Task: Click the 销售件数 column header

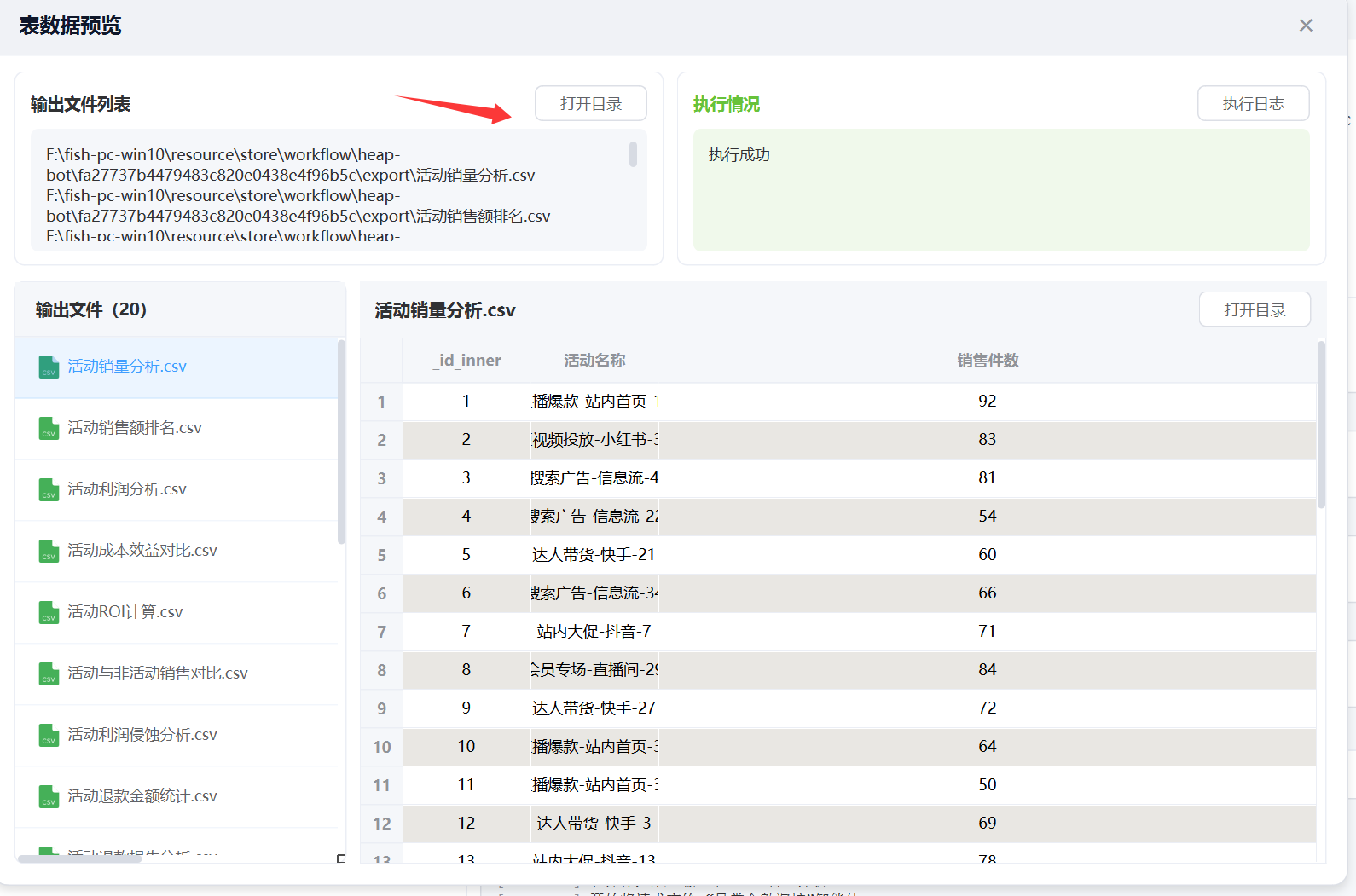Action: 987,361
